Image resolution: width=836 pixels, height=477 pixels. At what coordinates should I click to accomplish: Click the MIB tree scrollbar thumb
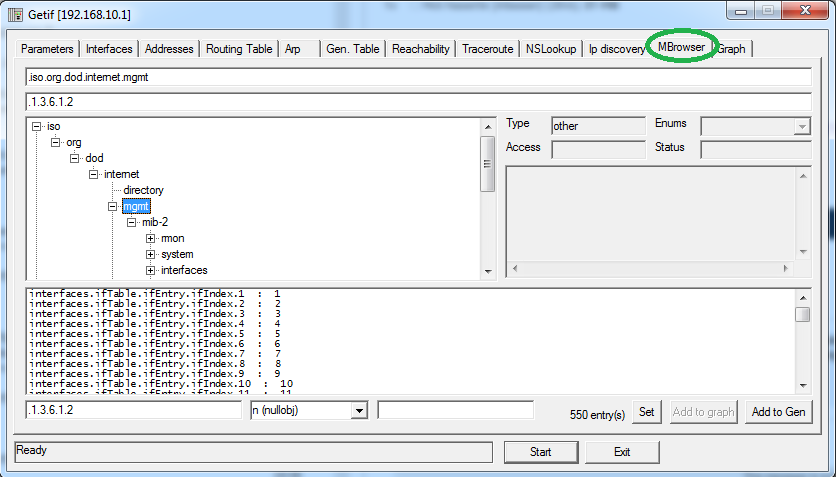tap(488, 164)
